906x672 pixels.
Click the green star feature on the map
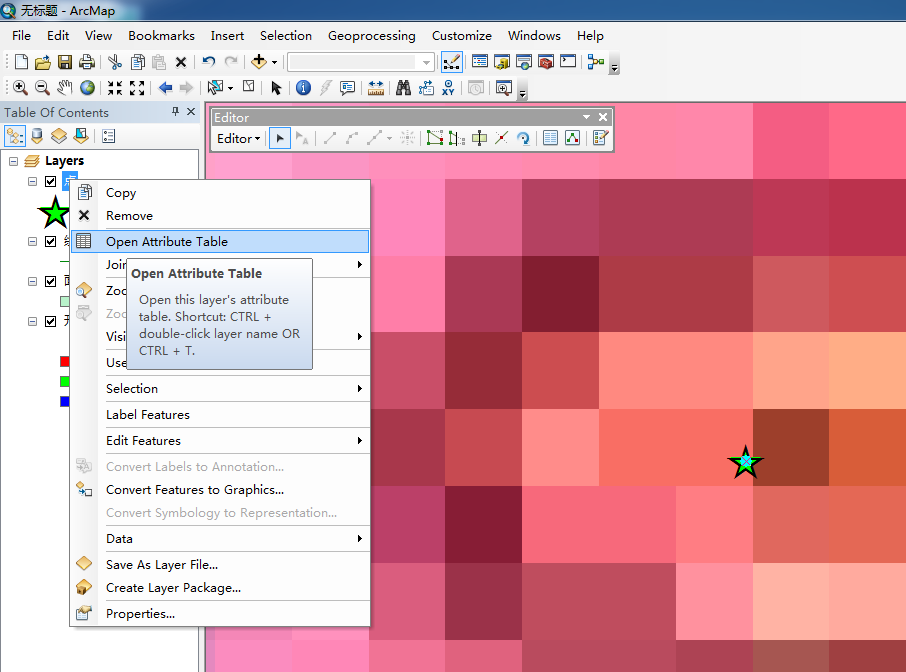coord(745,462)
